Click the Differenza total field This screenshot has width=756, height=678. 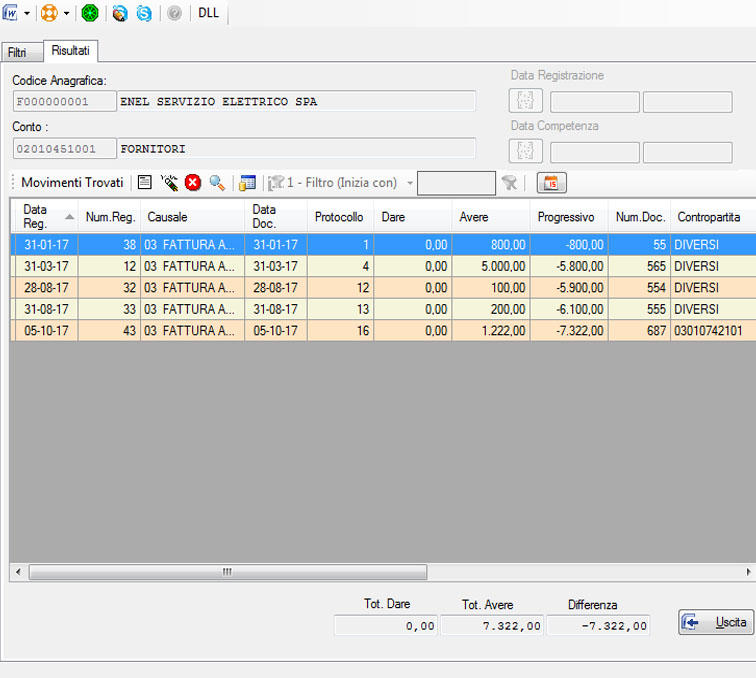598,626
